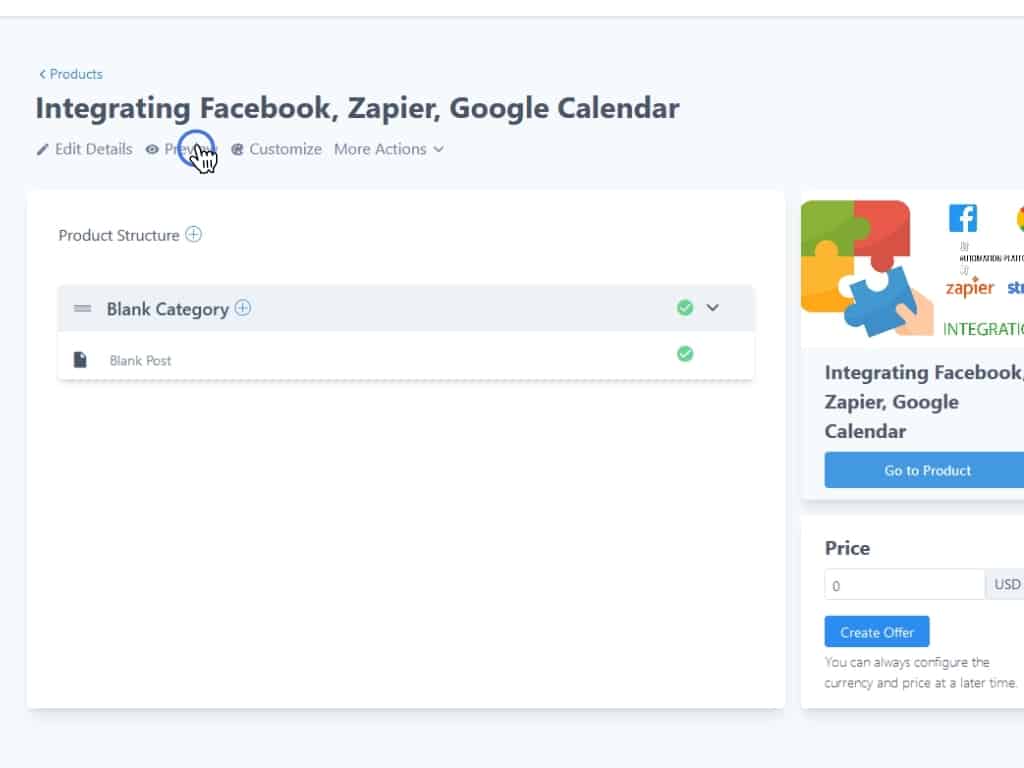Click the Customize palette icon
This screenshot has height=768, width=1024.
point(237,150)
